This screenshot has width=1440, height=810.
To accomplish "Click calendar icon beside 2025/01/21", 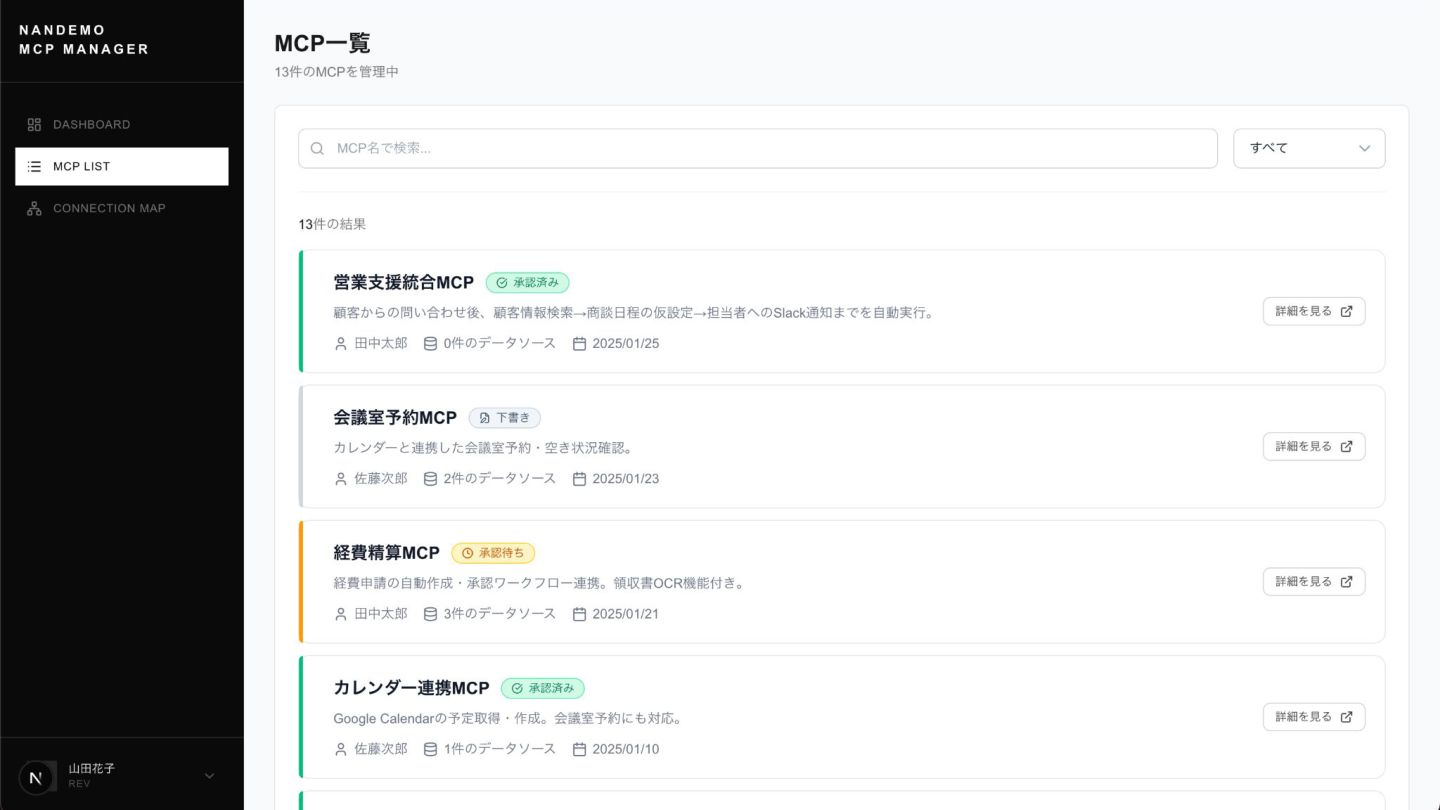I will pyautogui.click(x=579, y=613).
